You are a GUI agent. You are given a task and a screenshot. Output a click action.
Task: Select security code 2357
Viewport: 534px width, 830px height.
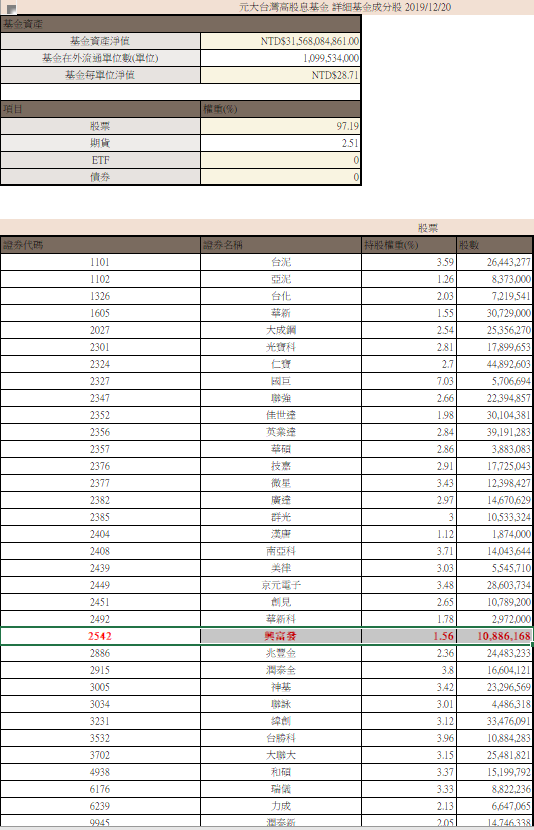[x=100, y=449]
